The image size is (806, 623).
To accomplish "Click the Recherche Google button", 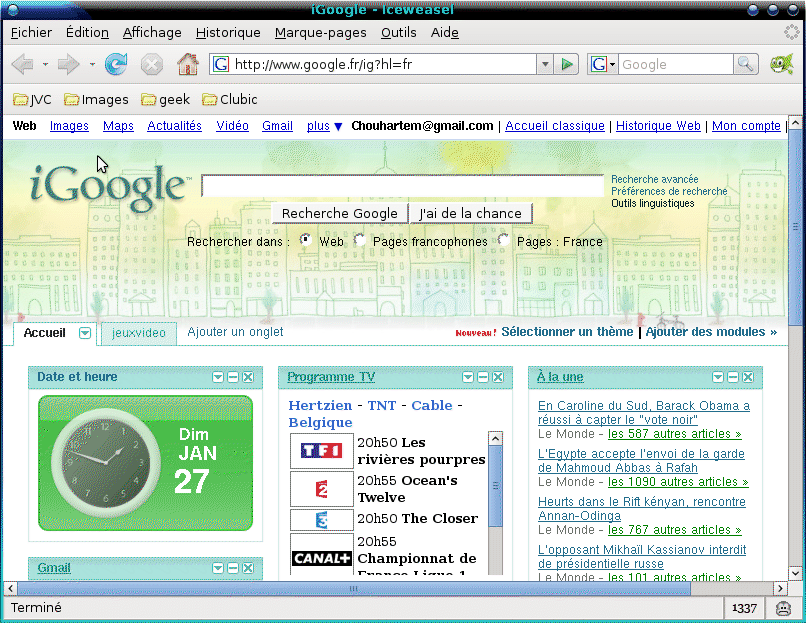I will pyautogui.click(x=340, y=213).
